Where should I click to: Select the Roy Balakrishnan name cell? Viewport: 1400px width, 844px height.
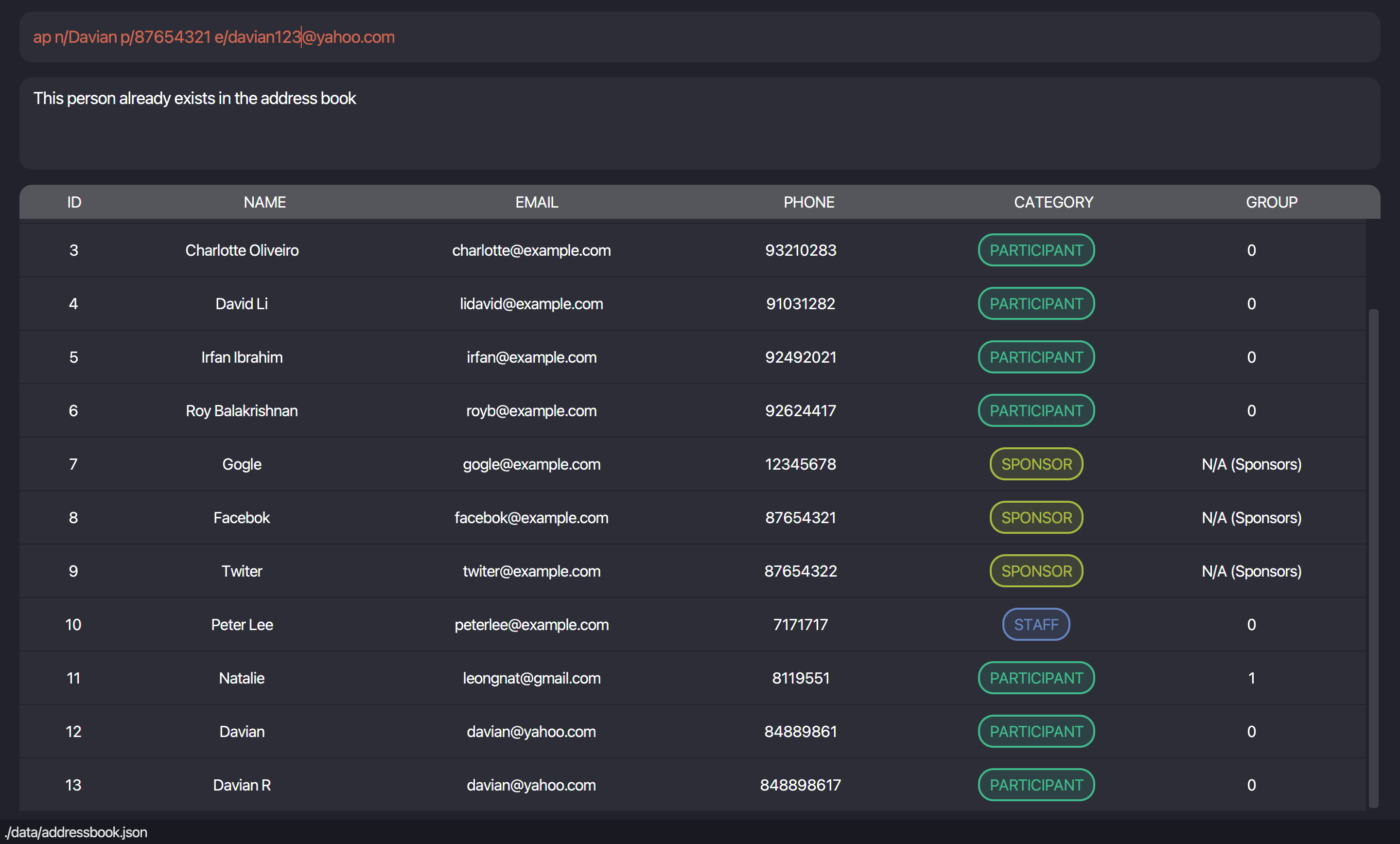pos(242,410)
